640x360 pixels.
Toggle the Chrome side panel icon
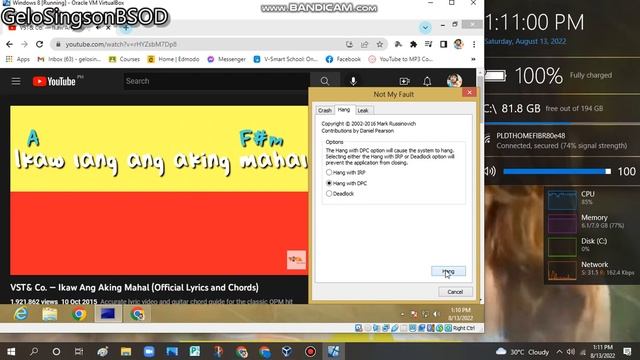point(443,44)
